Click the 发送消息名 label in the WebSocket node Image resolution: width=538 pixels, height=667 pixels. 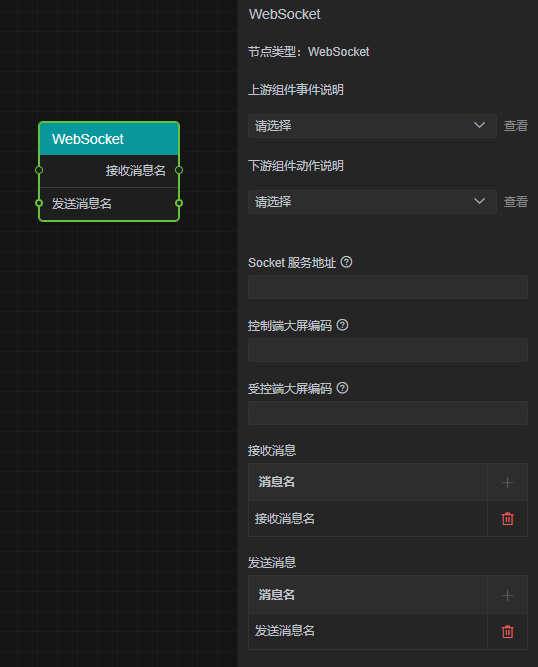[82, 203]
